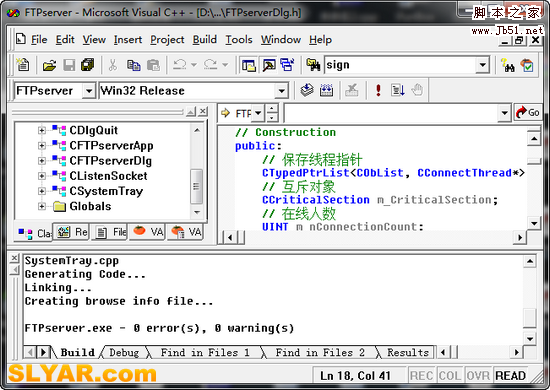The width and height of the screenshot is (550, 390).
Task: Click the Search help binoculars icon
Action: click(x=508, y=65)
